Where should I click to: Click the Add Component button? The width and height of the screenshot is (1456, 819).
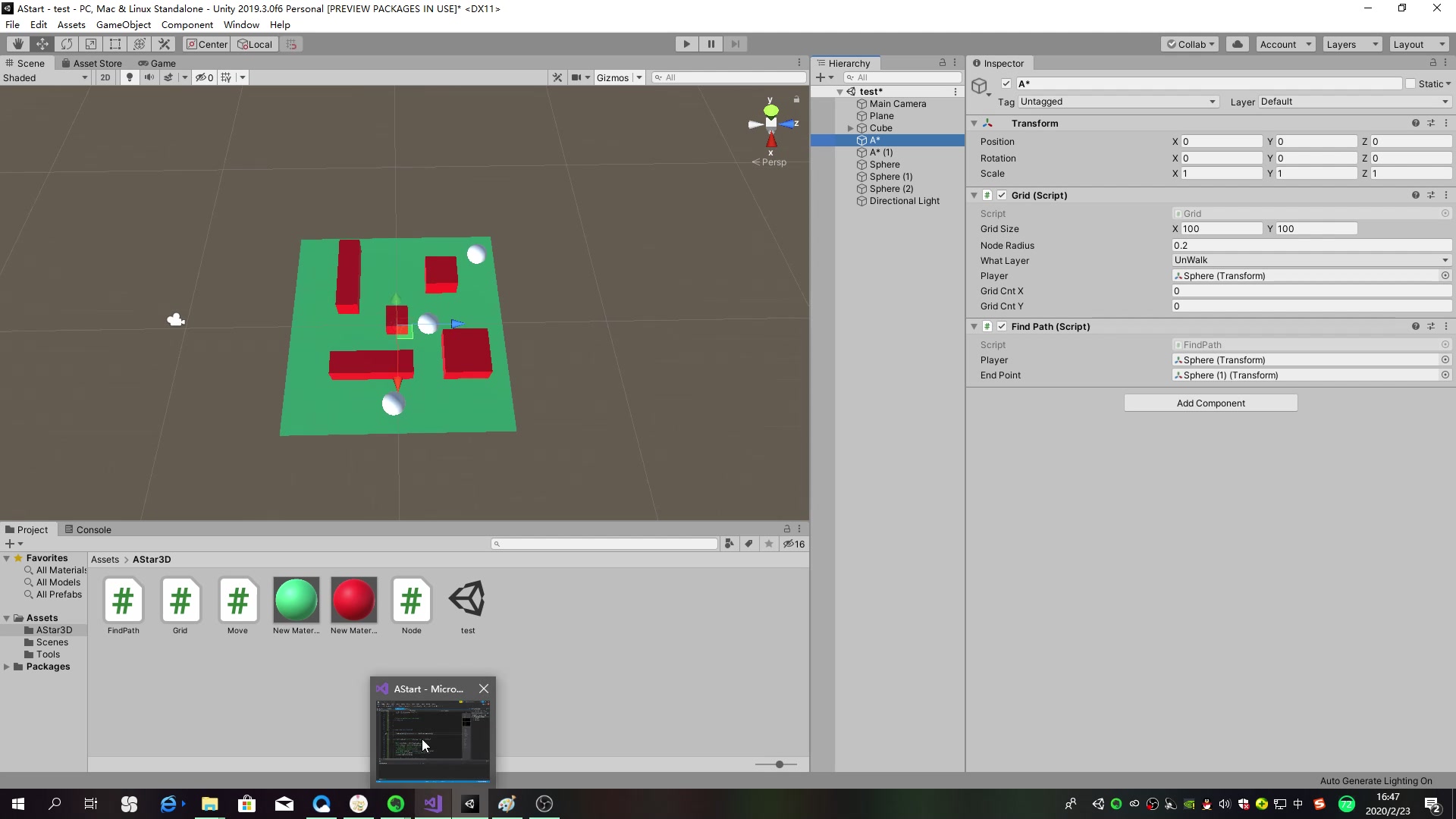click(1210, 403)
